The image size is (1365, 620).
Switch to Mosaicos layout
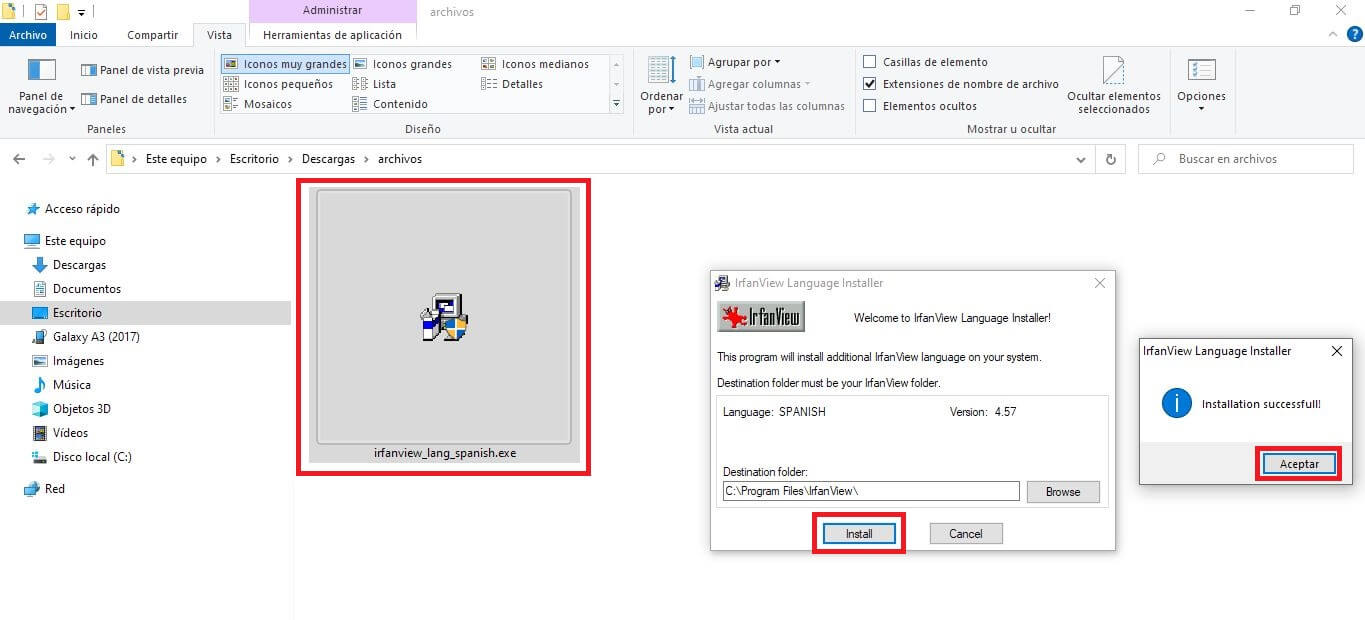[258, 104]
